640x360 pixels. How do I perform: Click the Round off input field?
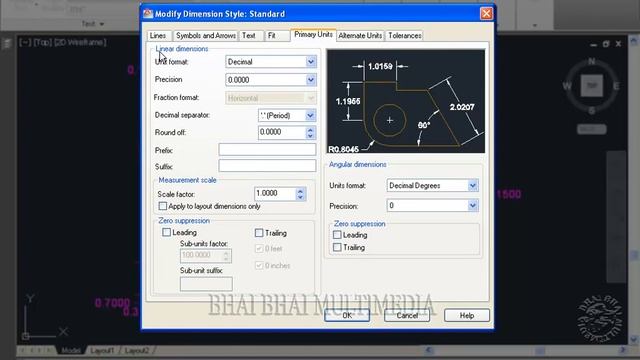[x=282, y=132]
